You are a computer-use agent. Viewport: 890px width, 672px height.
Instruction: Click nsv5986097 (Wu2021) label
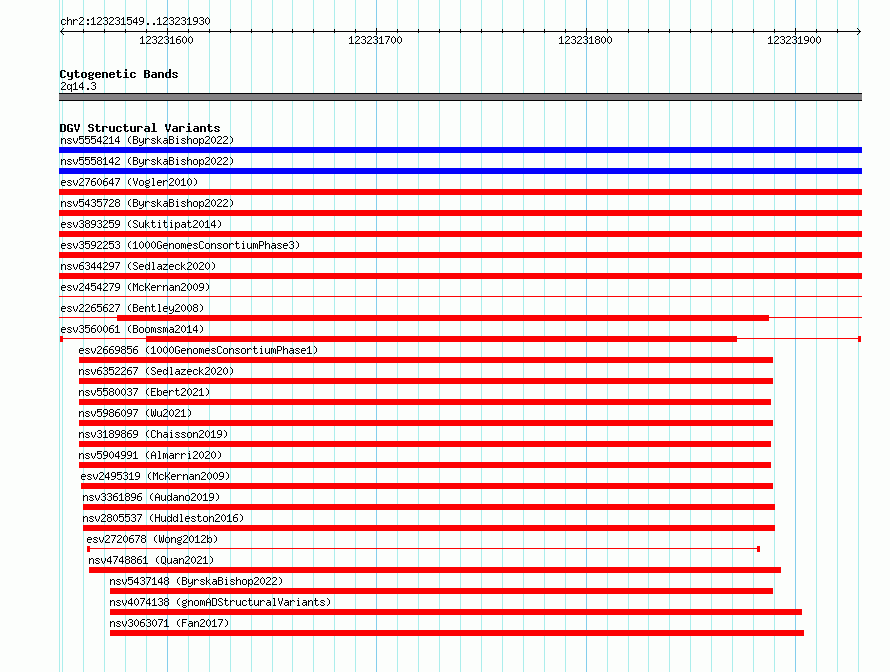click(135, 413)
